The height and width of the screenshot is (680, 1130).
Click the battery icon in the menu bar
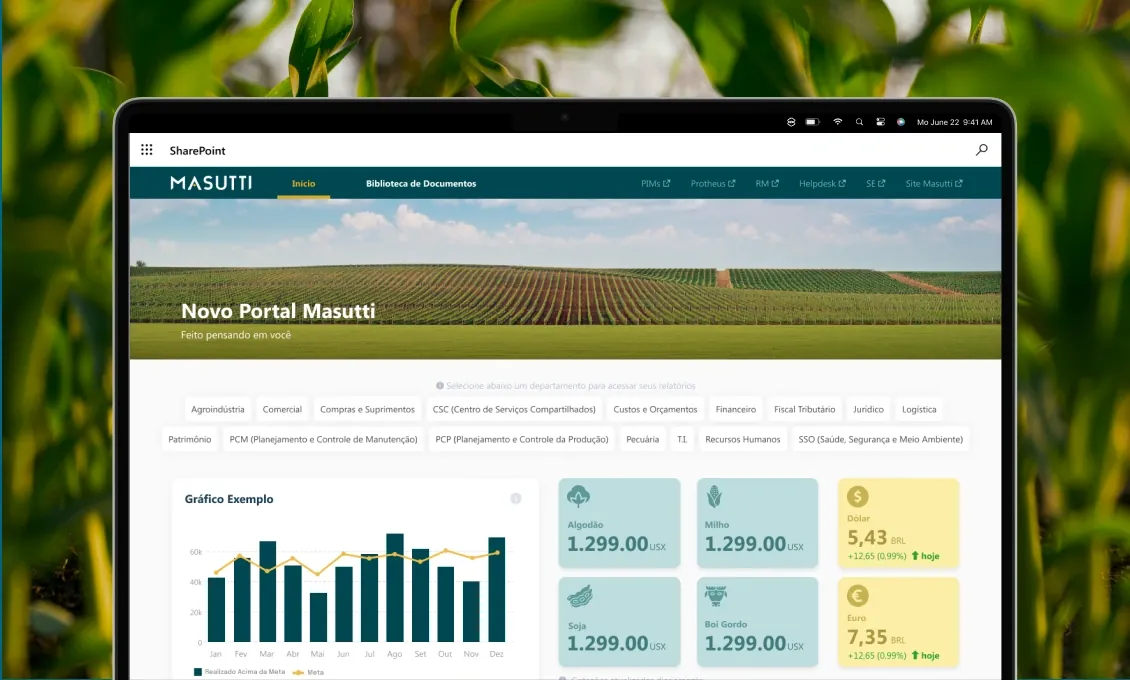813,122
